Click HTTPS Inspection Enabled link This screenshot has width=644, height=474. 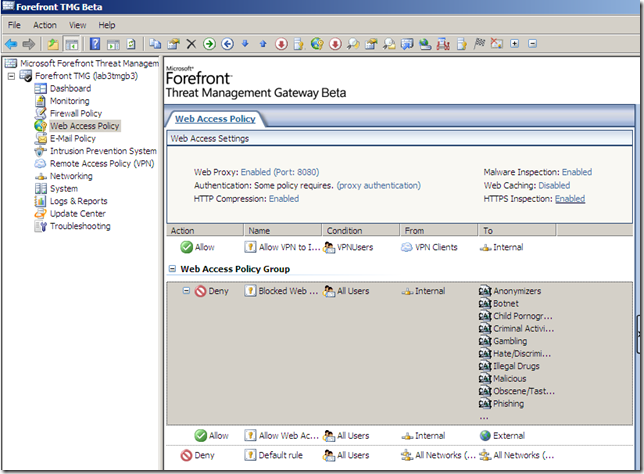(570, 199)
